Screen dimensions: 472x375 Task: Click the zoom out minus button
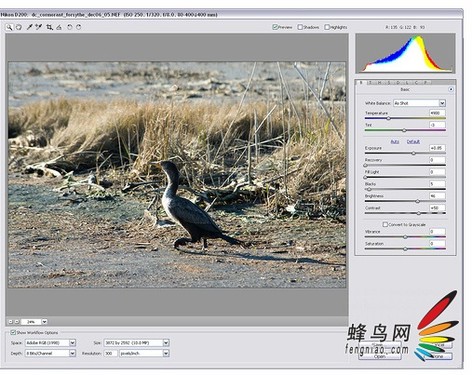point(10,322)
